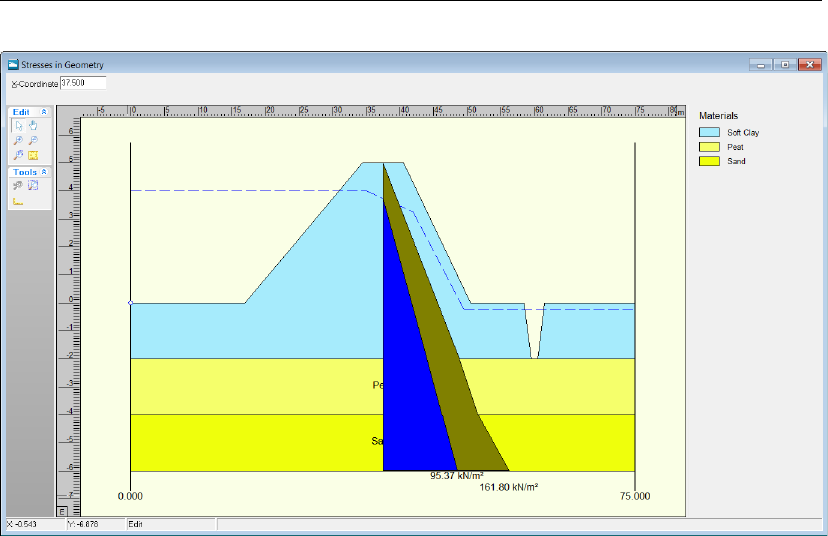Click the Sand legend swatch
Image resolution: width=828 pixels, height=536 pixels.
click(x=709, y=161)
